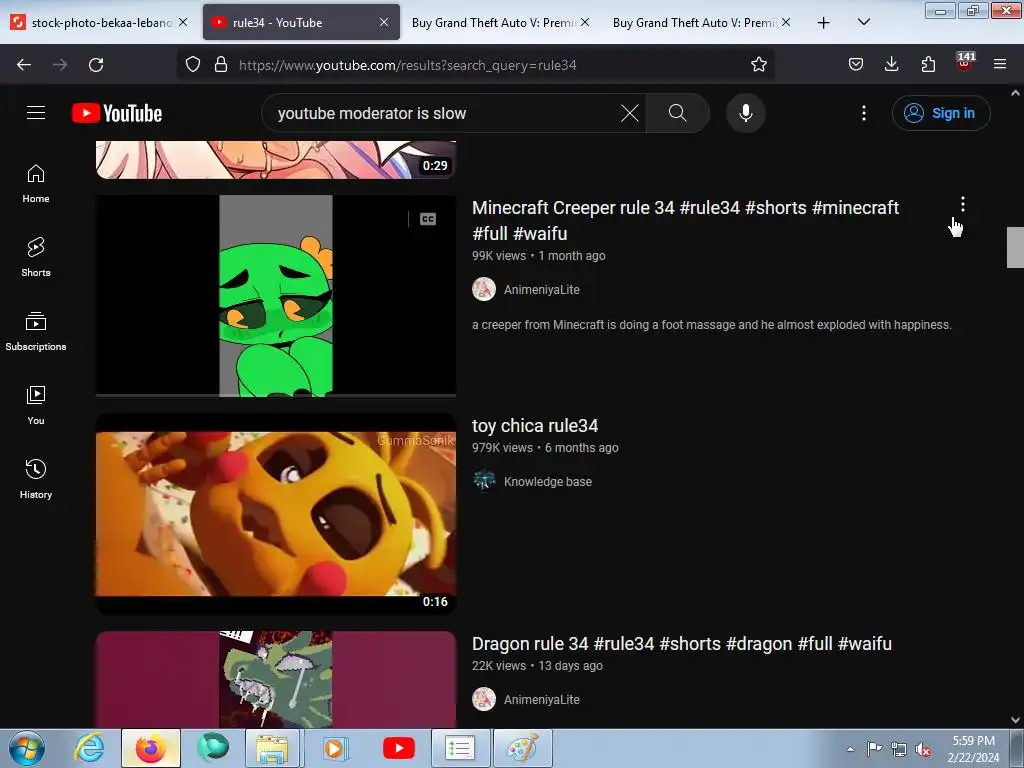Open Subscriptions in the sidebar

click(36, 332)
